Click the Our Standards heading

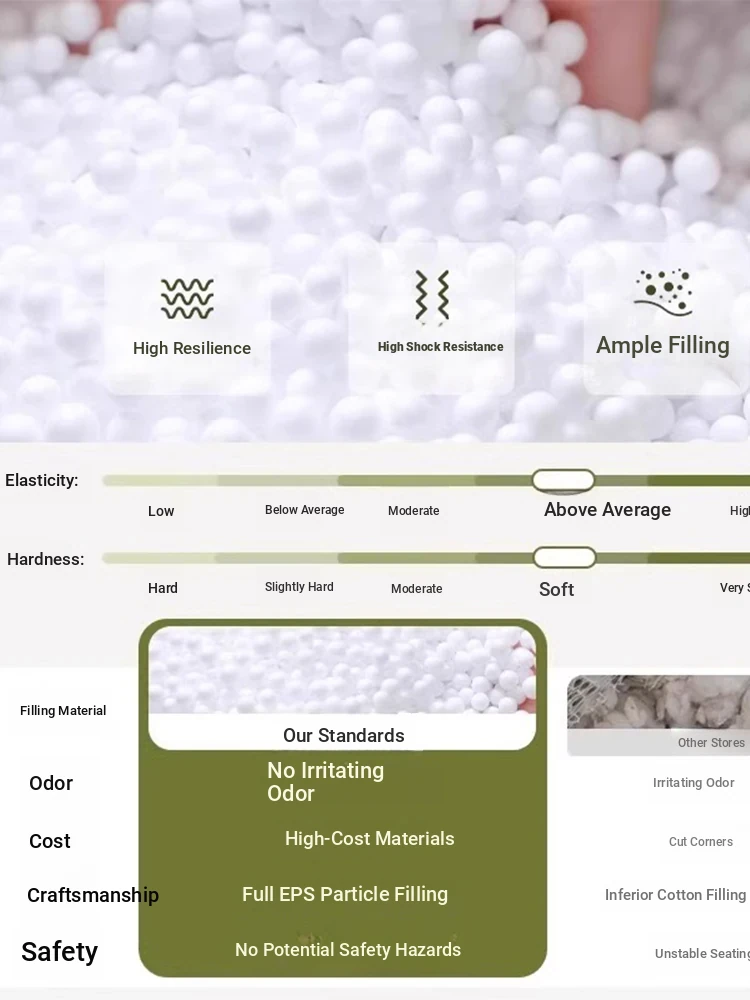343,736
